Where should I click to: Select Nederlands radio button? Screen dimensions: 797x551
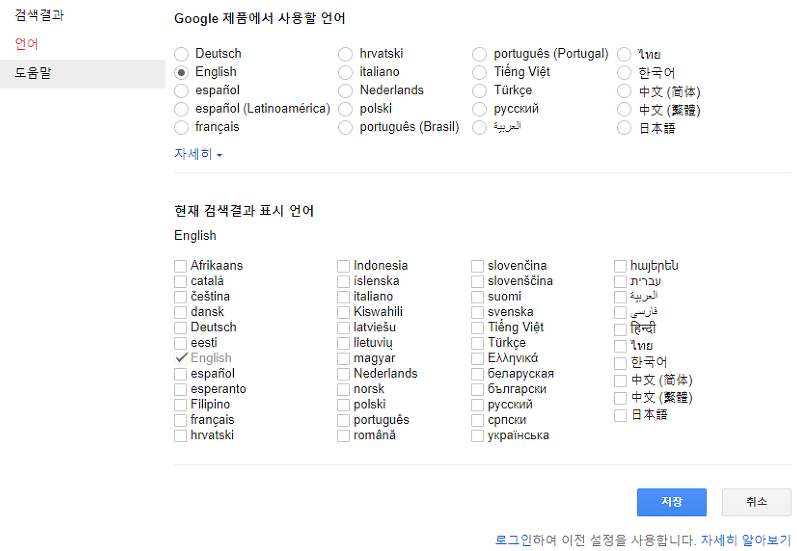345,90
